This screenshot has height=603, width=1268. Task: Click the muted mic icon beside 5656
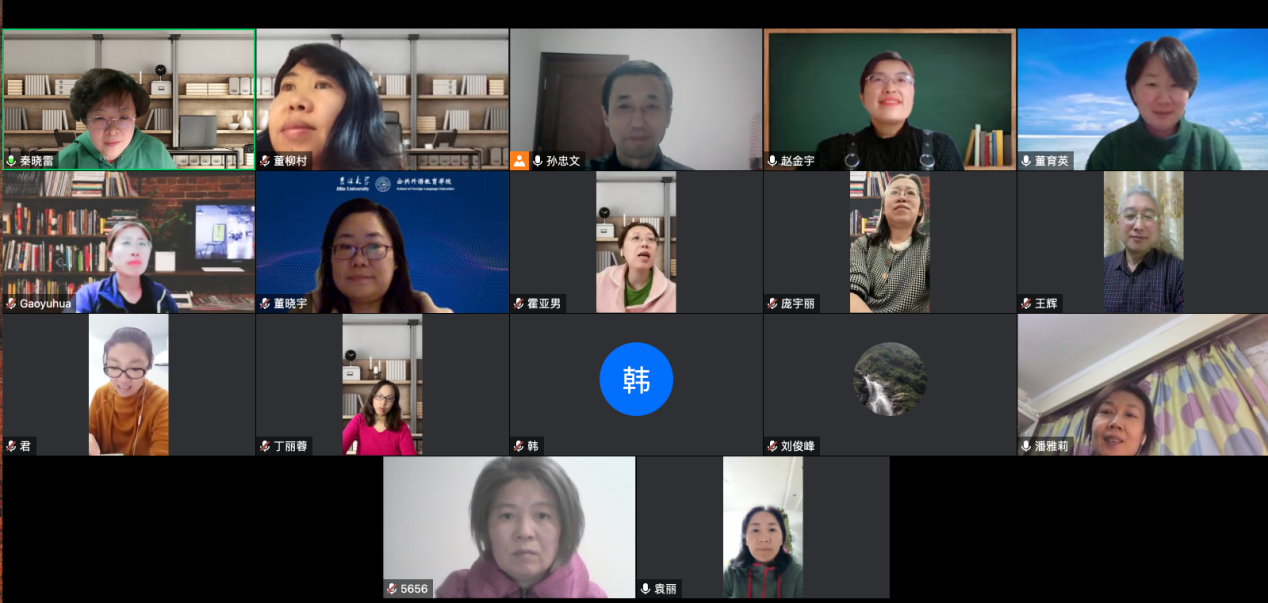click(x=392, y=589)
